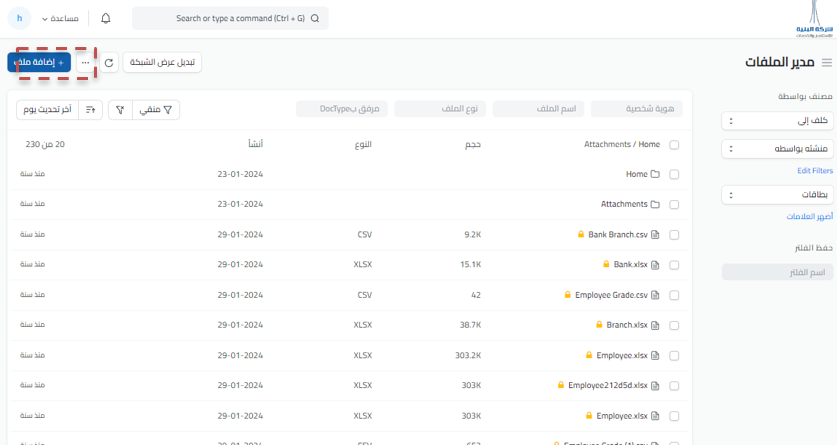Image resolution: width=837 pixels, height=445 pixels.
Task: Click the company logo
Action: (814, 19)
